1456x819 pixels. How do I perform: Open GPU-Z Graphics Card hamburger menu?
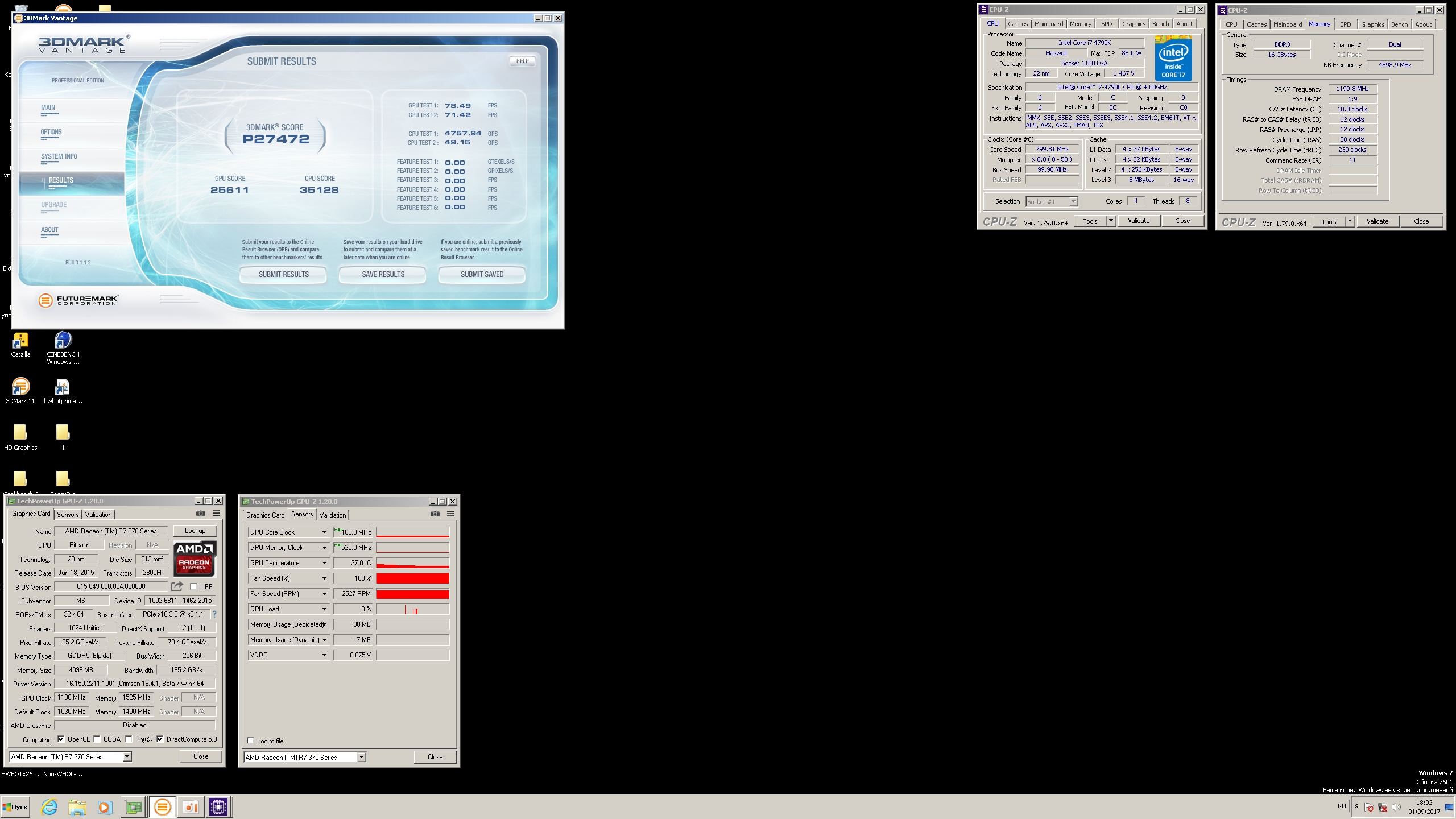pyautogui.click(x=216, y=513)
